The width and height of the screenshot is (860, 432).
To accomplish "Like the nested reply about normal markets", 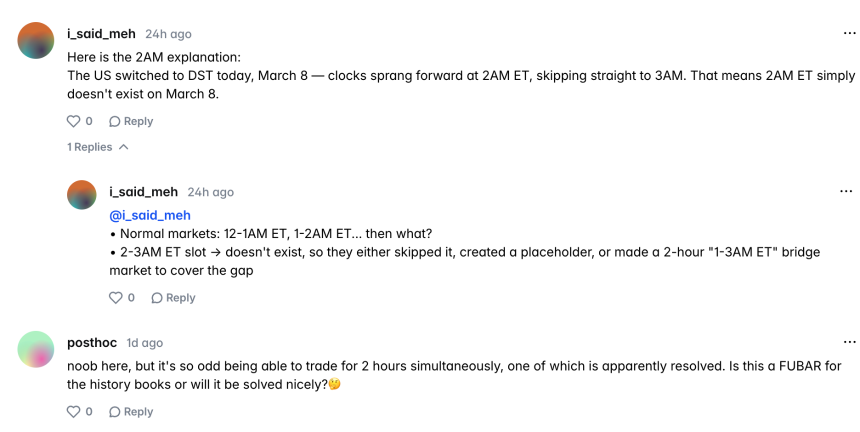I will [115, 297].
